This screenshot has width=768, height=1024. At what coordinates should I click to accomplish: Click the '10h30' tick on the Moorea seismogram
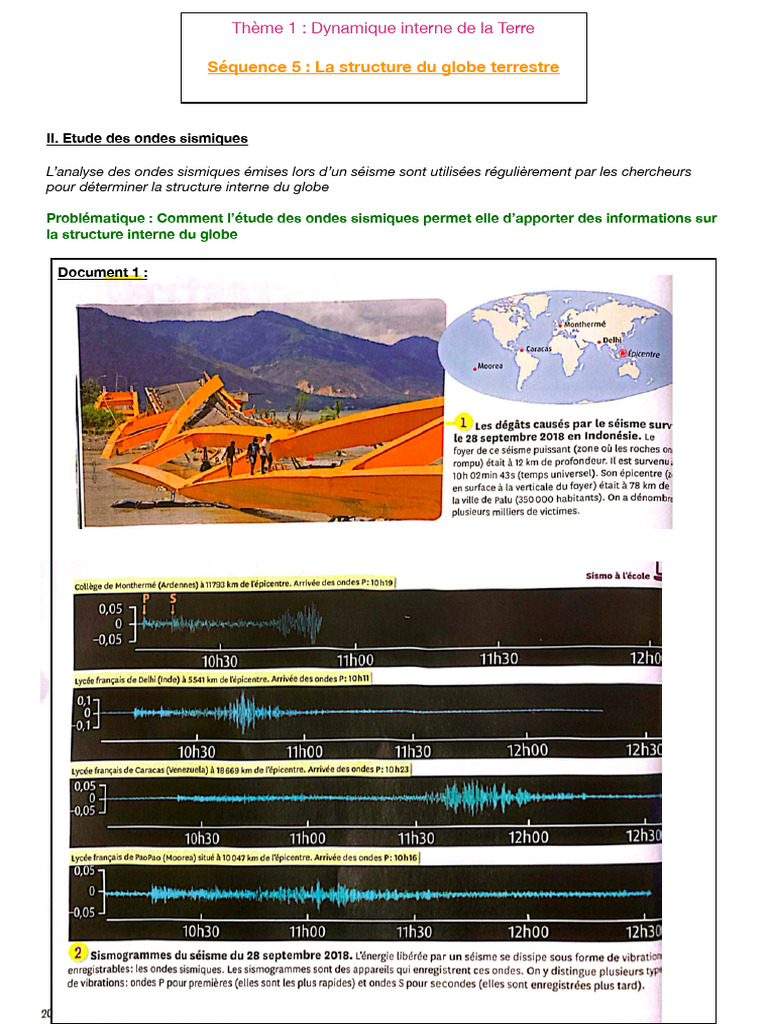200,931
